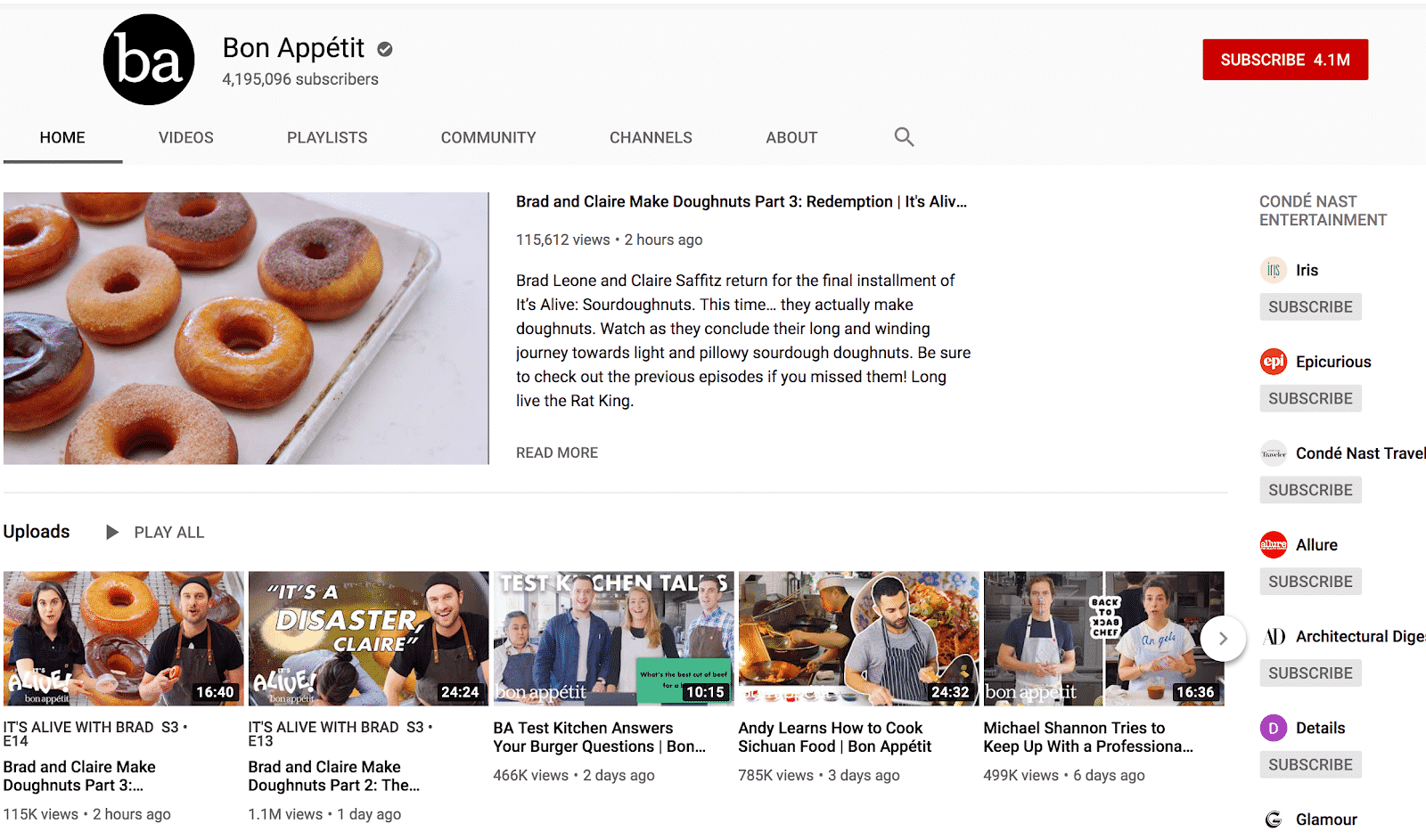Open the featured Doughnuts Part 3: Redemption title
The height and width of the screenshot is (840, 1426).
pyautogui.click(x=742, y=201)
